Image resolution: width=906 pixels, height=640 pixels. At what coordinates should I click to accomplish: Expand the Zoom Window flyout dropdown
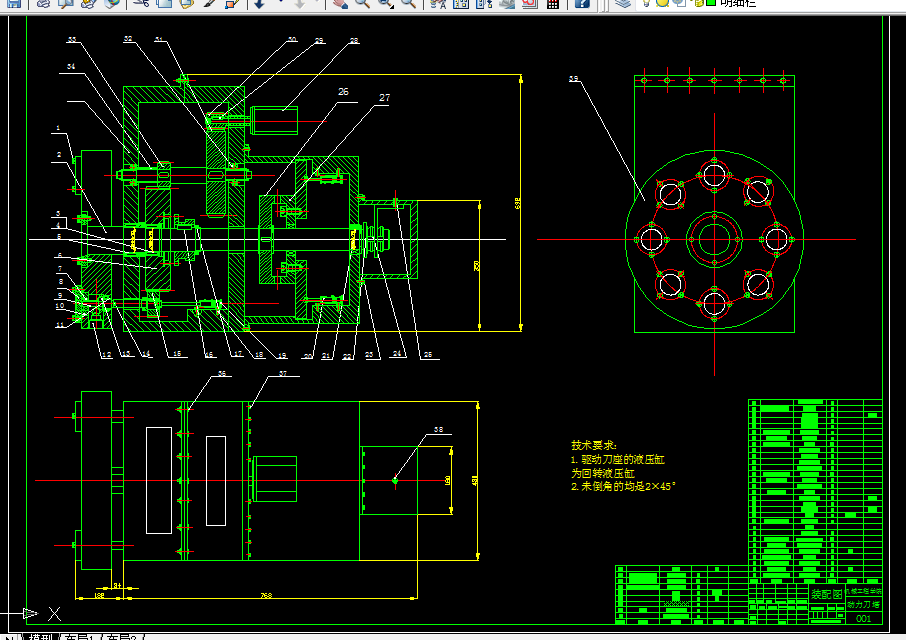coord(392,6)
